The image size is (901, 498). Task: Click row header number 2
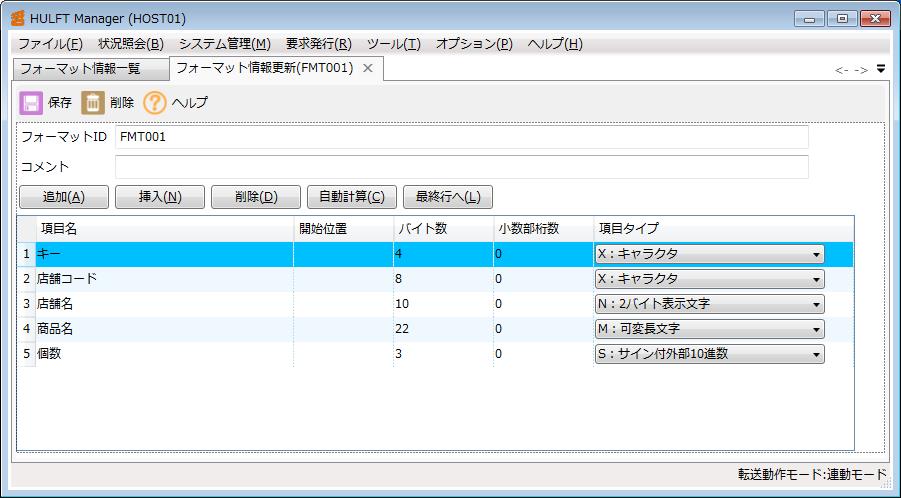(26, 279)
